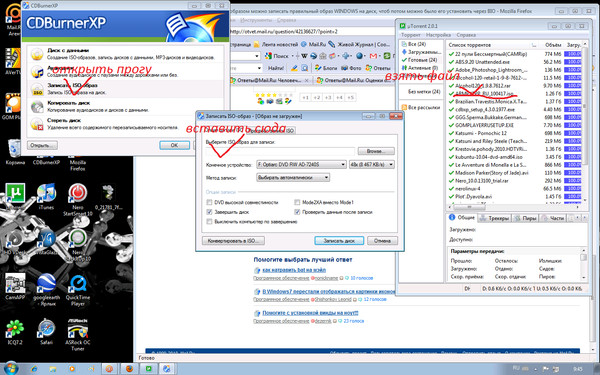
Task: Click the +3 rating button
Action: pos(328,97)
